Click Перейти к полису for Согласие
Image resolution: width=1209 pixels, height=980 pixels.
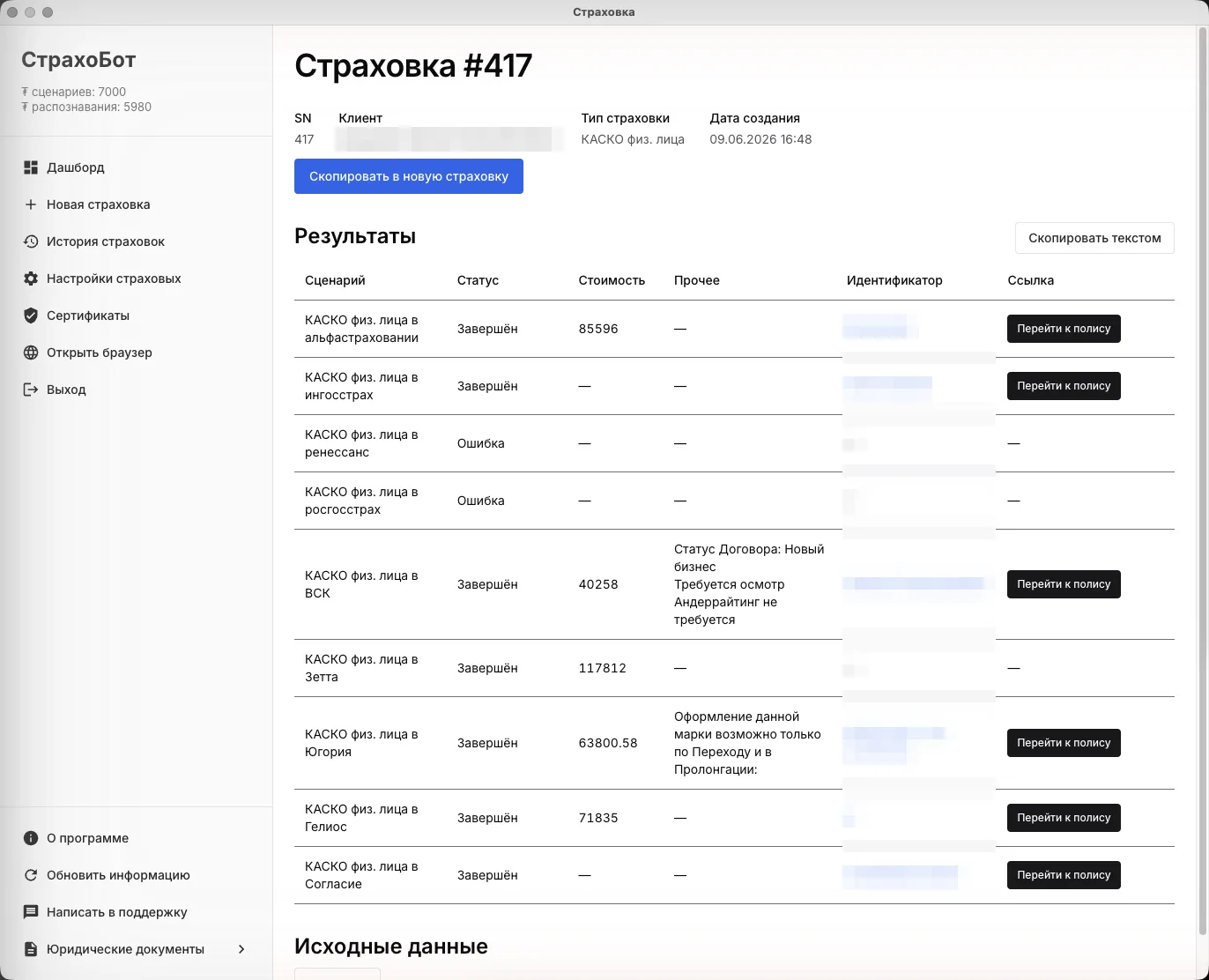click(x=1064, y=875)
